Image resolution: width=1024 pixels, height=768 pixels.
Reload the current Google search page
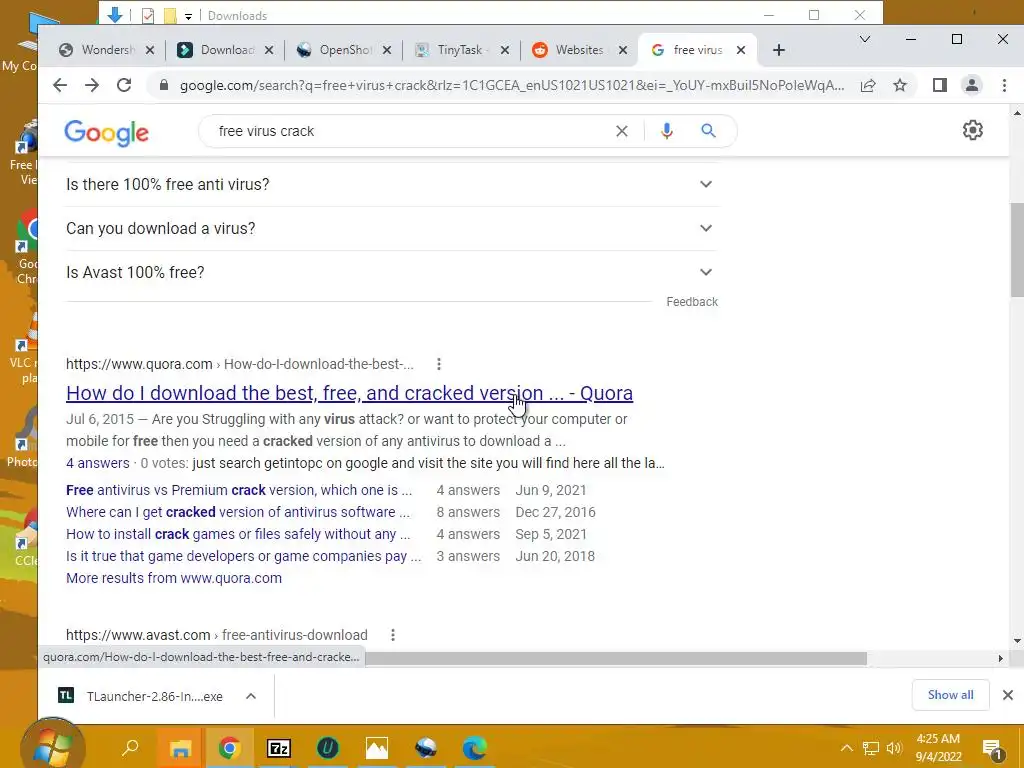coord(124,86)
